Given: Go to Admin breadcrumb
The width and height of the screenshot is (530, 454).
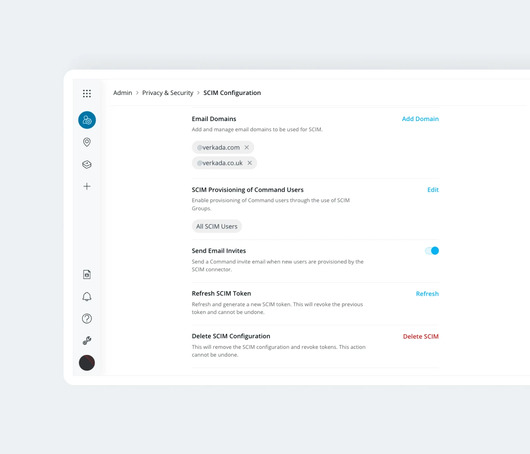Looking at the screenshot, I should (x=123, y=93).
